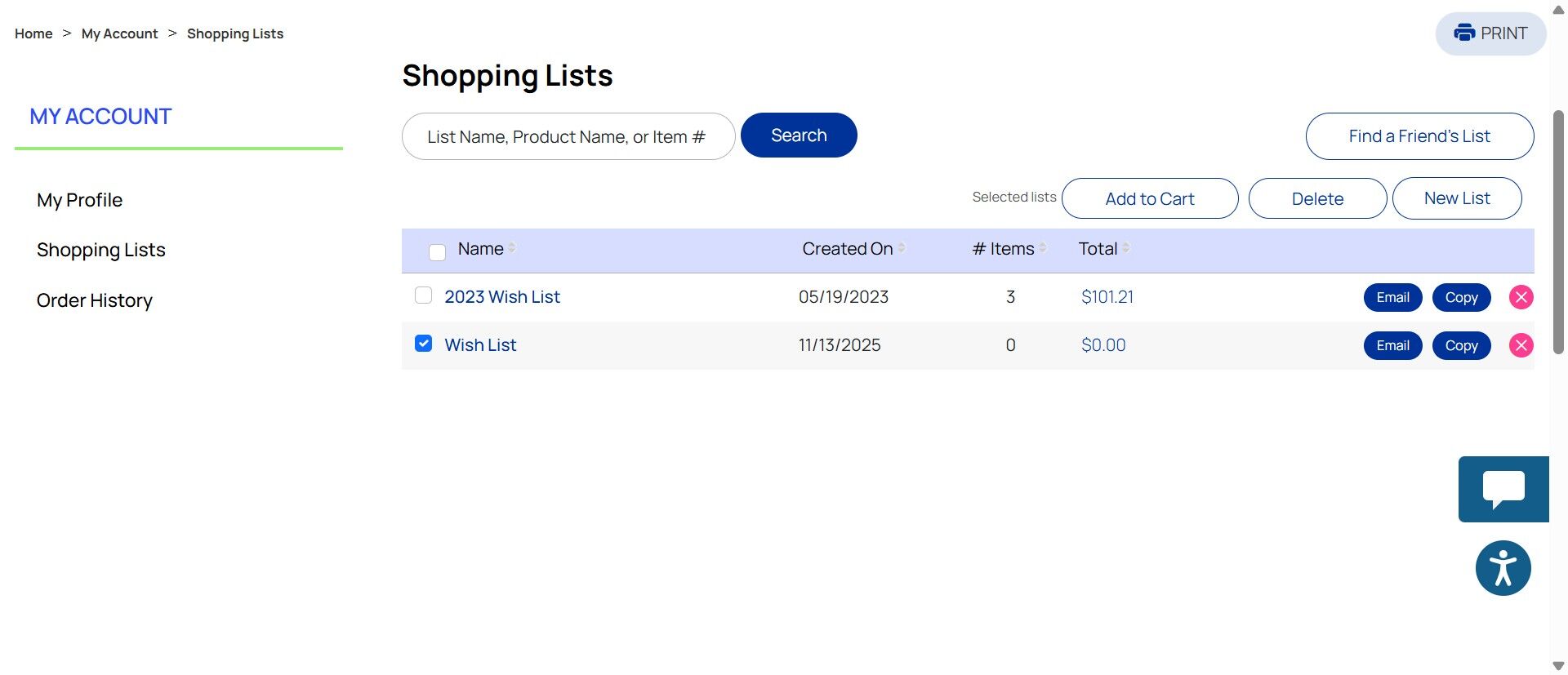Click the page's vertical scrollbar thumb

1558,233
